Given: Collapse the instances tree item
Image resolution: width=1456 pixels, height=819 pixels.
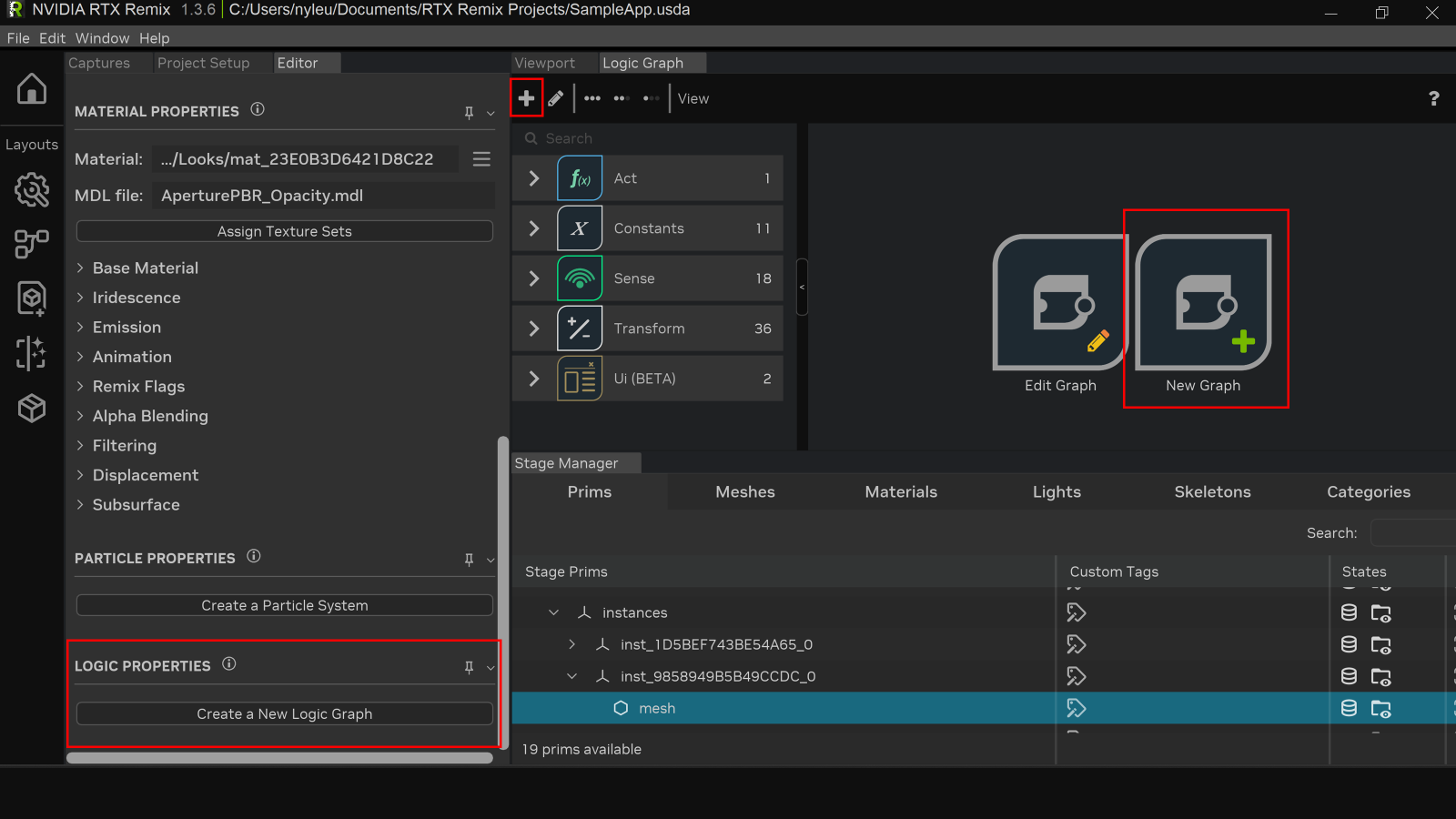Looking at the screenshot, I should [553, 612].
